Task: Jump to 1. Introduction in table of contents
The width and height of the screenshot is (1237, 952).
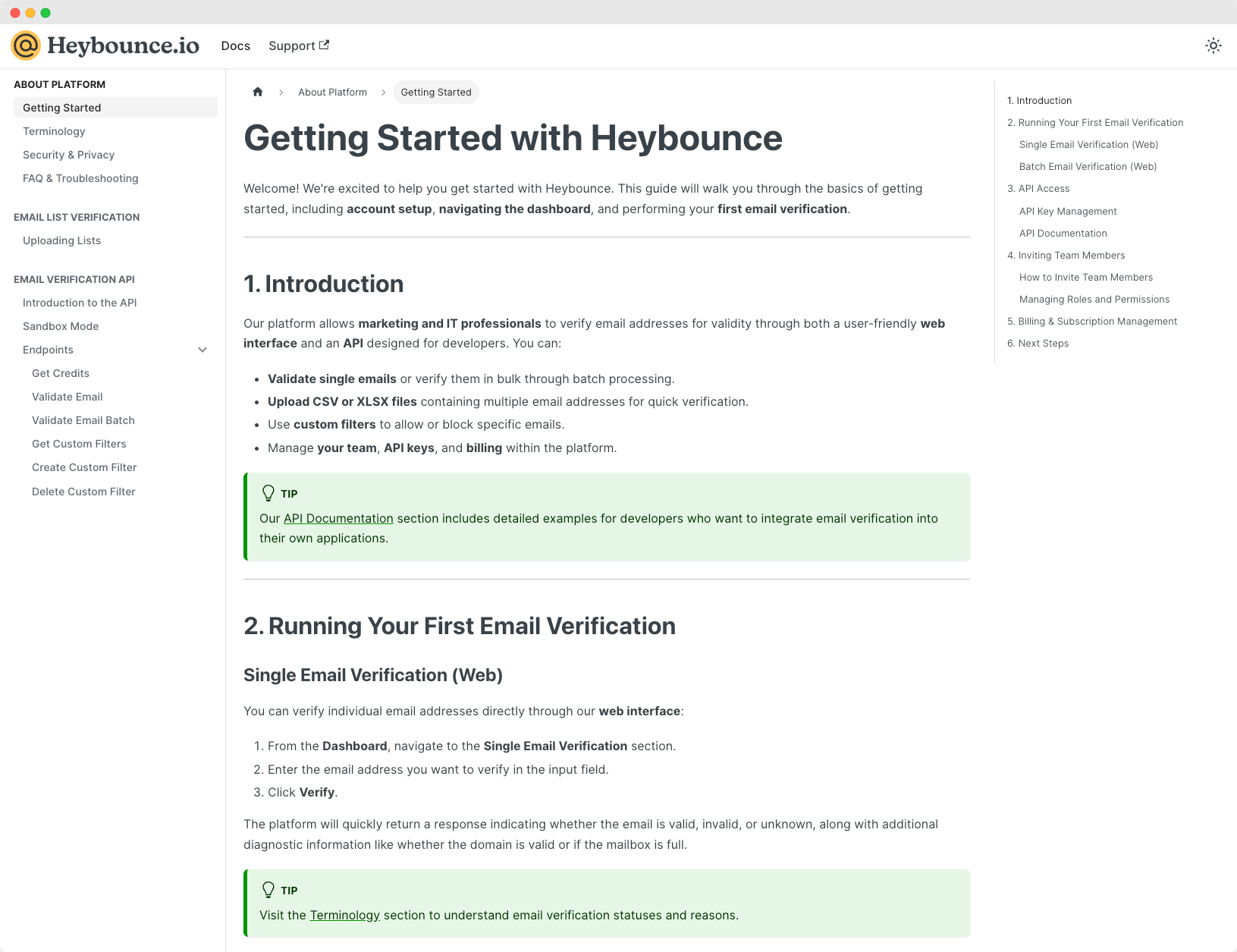Action: pyautogui.click(x=1039, y=100)
